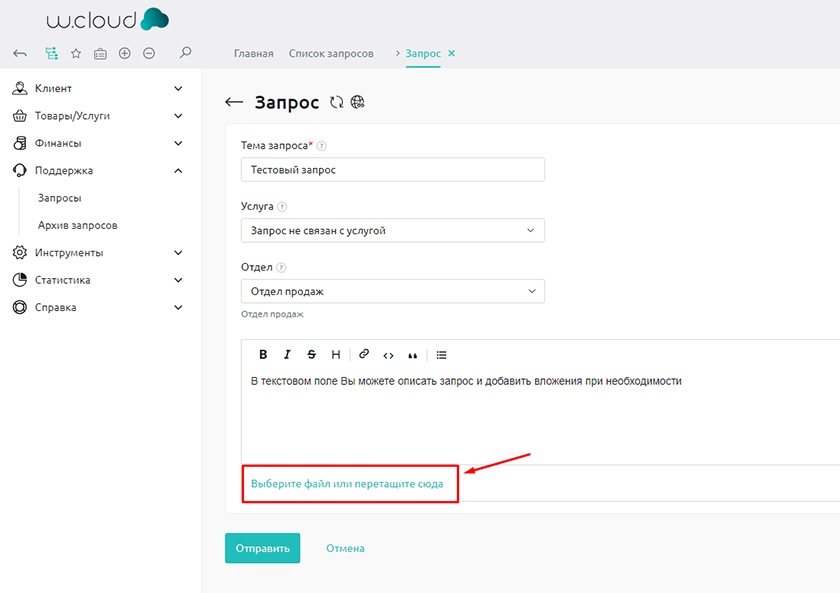Click the help icon next to Тема запроса
The image size is (840, 593).
click(322, 146)
